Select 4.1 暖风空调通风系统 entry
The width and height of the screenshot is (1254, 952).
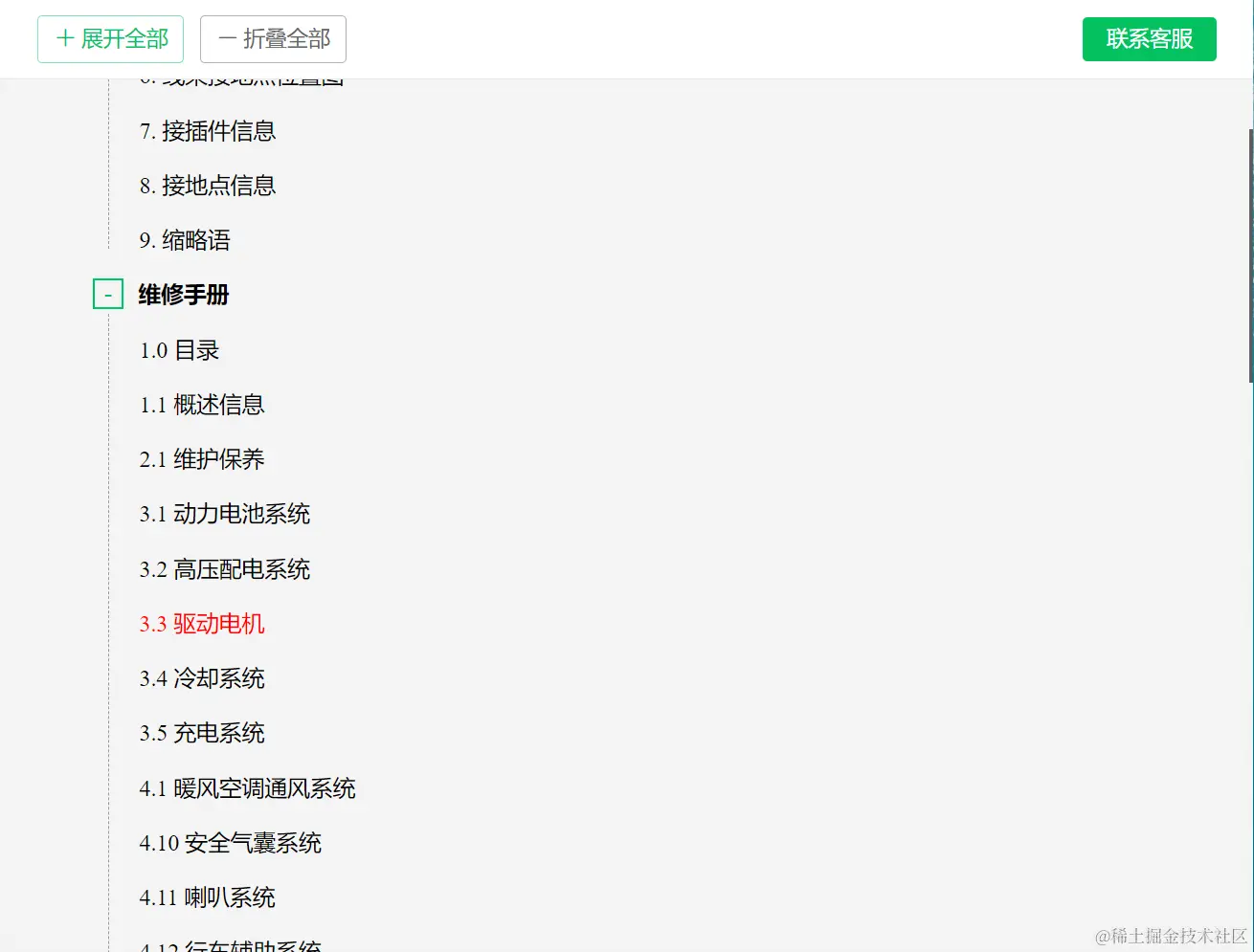click(247, 788)
